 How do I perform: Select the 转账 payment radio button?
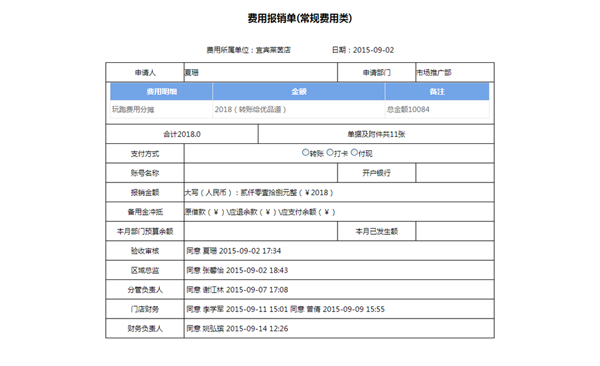pyautogui.click(x=305, y=152)
